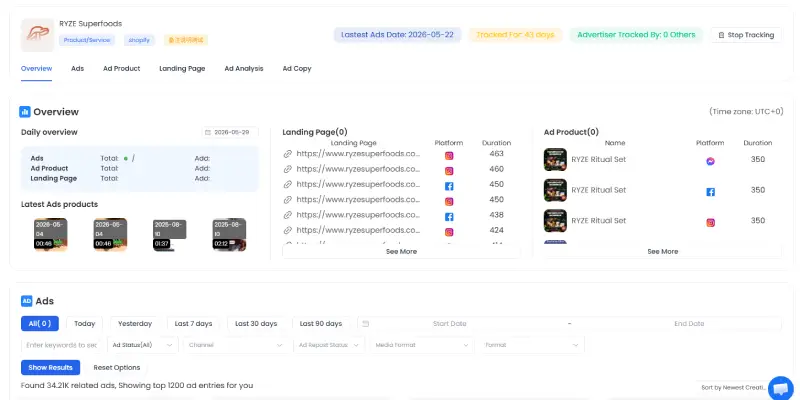The height and width of the screenshot is (400, 800).
Task: Click the link icon of the 460-duration landing page
Action: [x=288, y=169]
